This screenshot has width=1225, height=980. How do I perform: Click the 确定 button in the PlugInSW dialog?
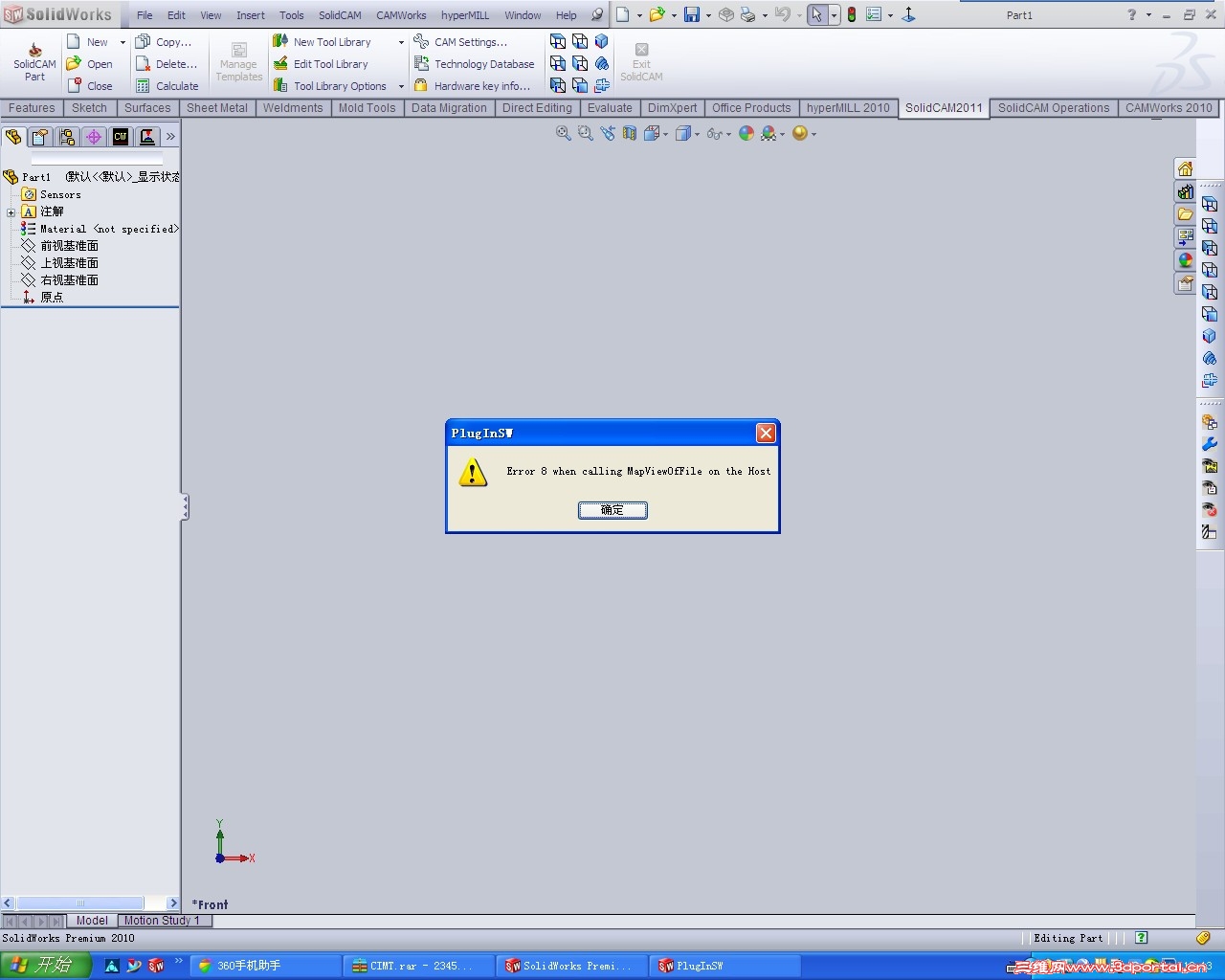coord(612,510)
